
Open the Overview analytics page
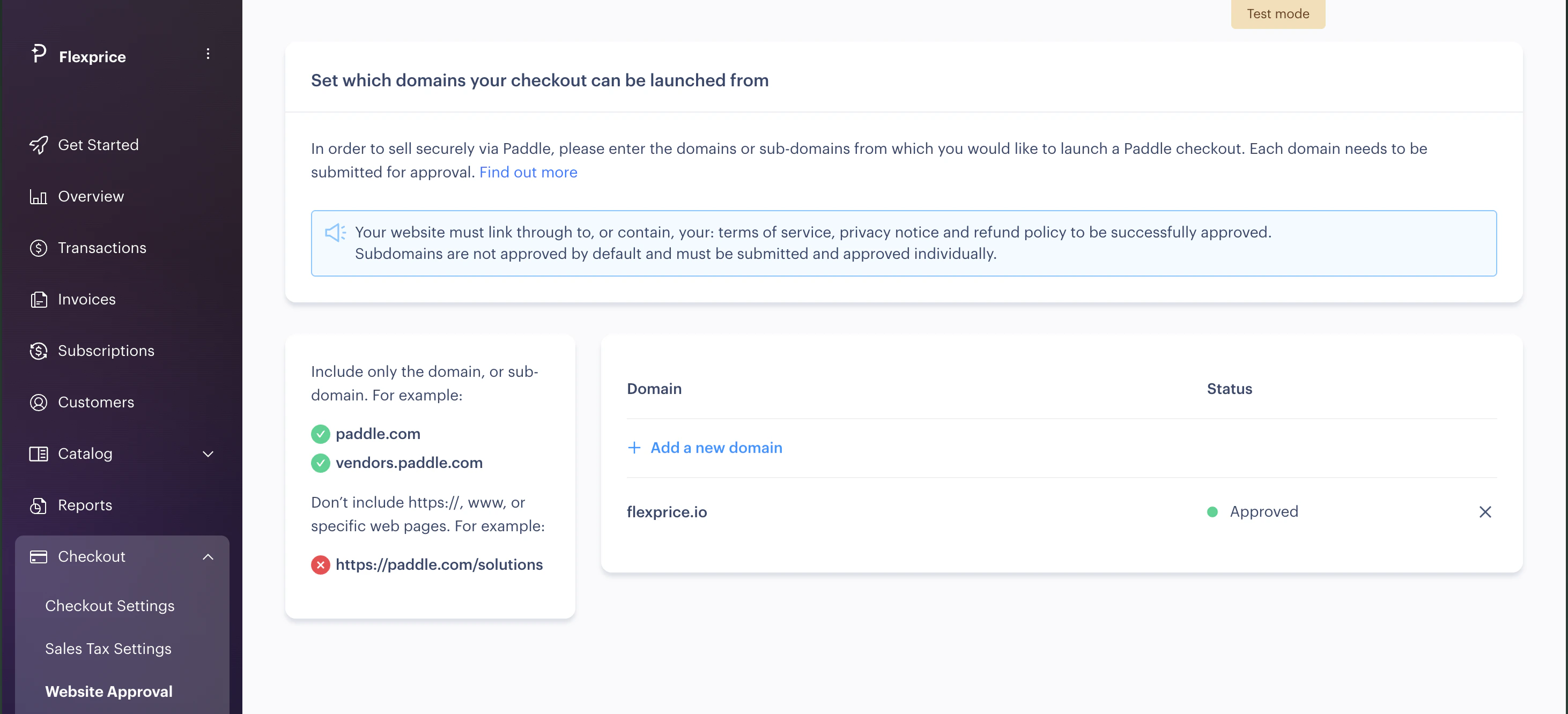pos(90,196)
